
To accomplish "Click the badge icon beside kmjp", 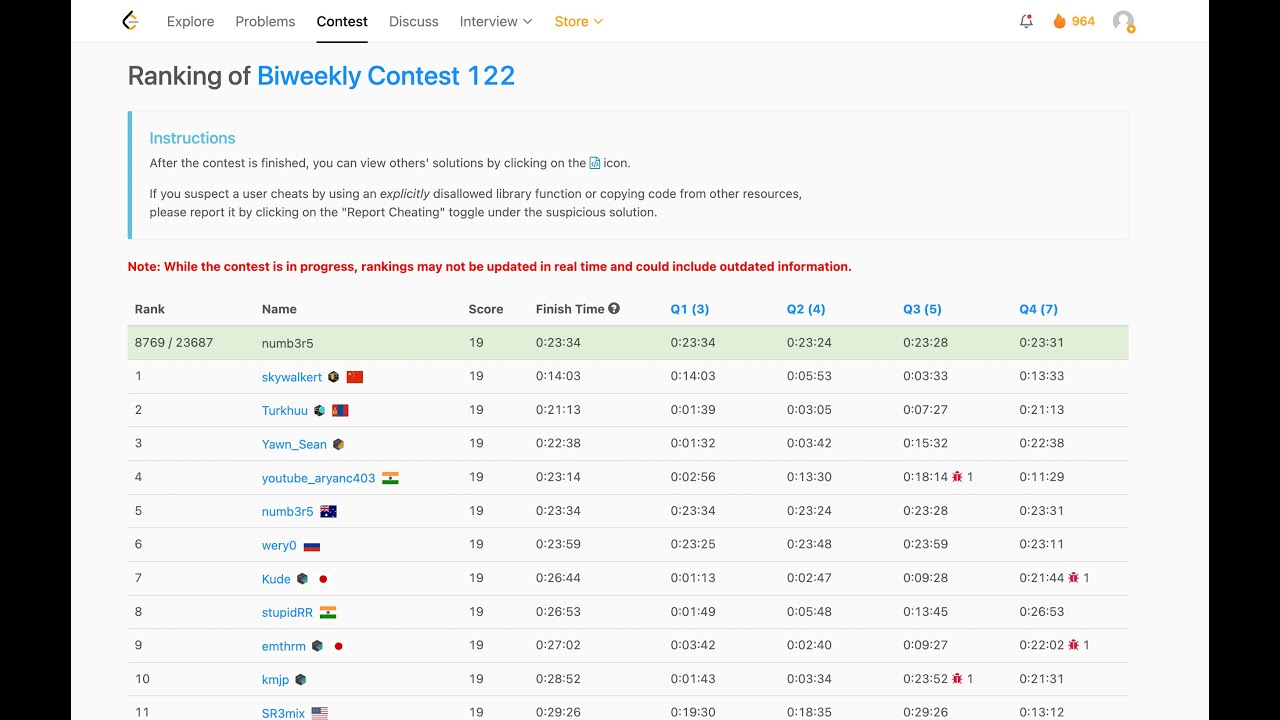I will click(x=301, y=680).
